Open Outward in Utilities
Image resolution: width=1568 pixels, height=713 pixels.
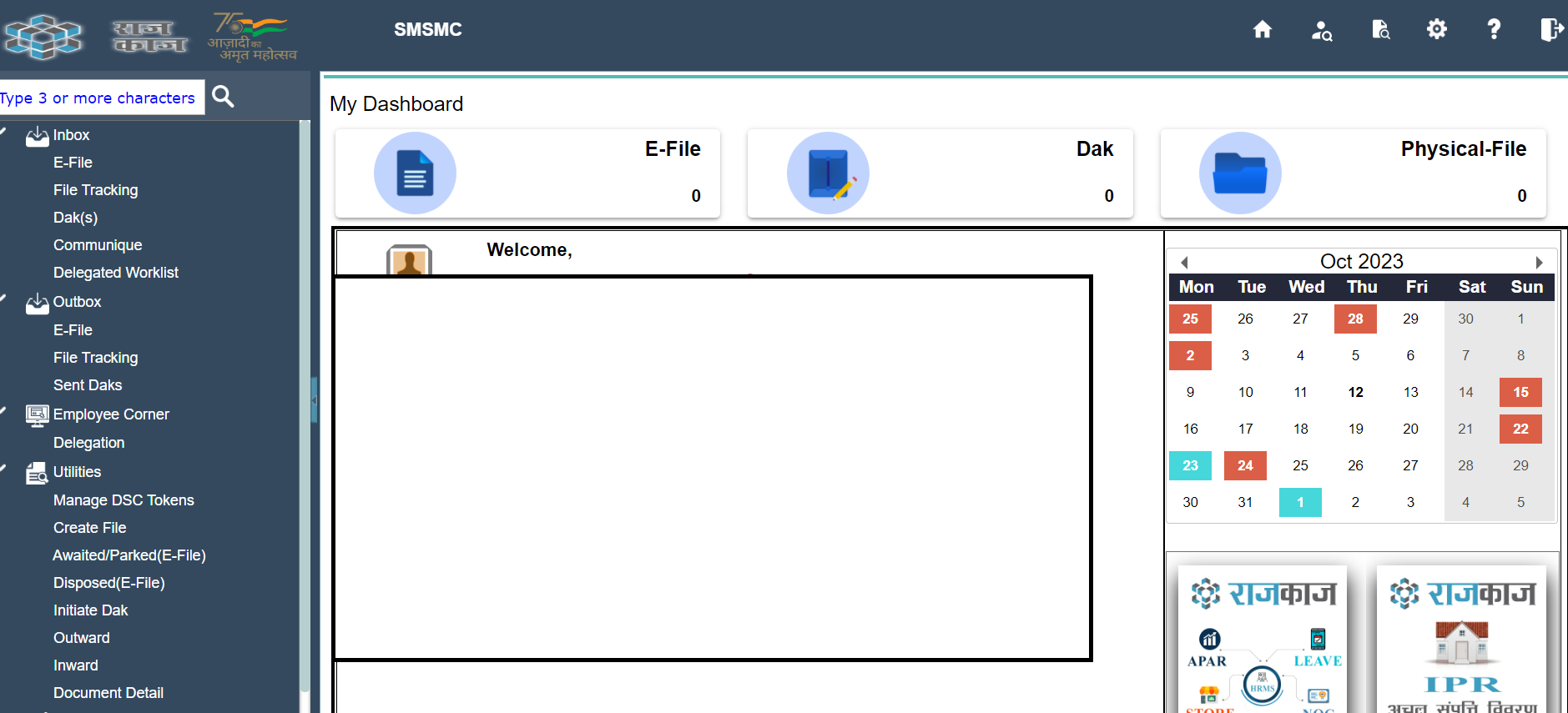(x=81, y=638)
